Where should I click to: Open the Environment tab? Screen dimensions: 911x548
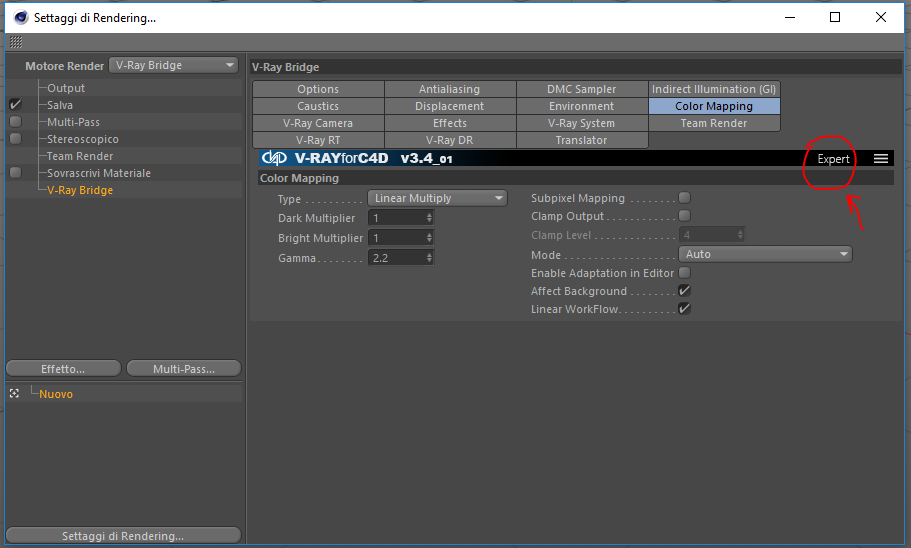coord(582,106)
